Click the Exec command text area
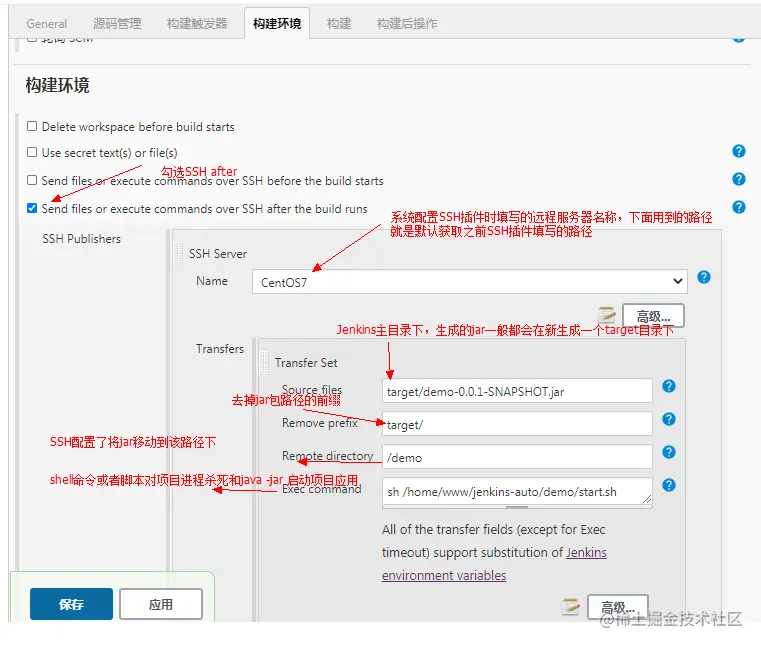The image size is (761, 647). pyautogui.click(x=517, y=492)
